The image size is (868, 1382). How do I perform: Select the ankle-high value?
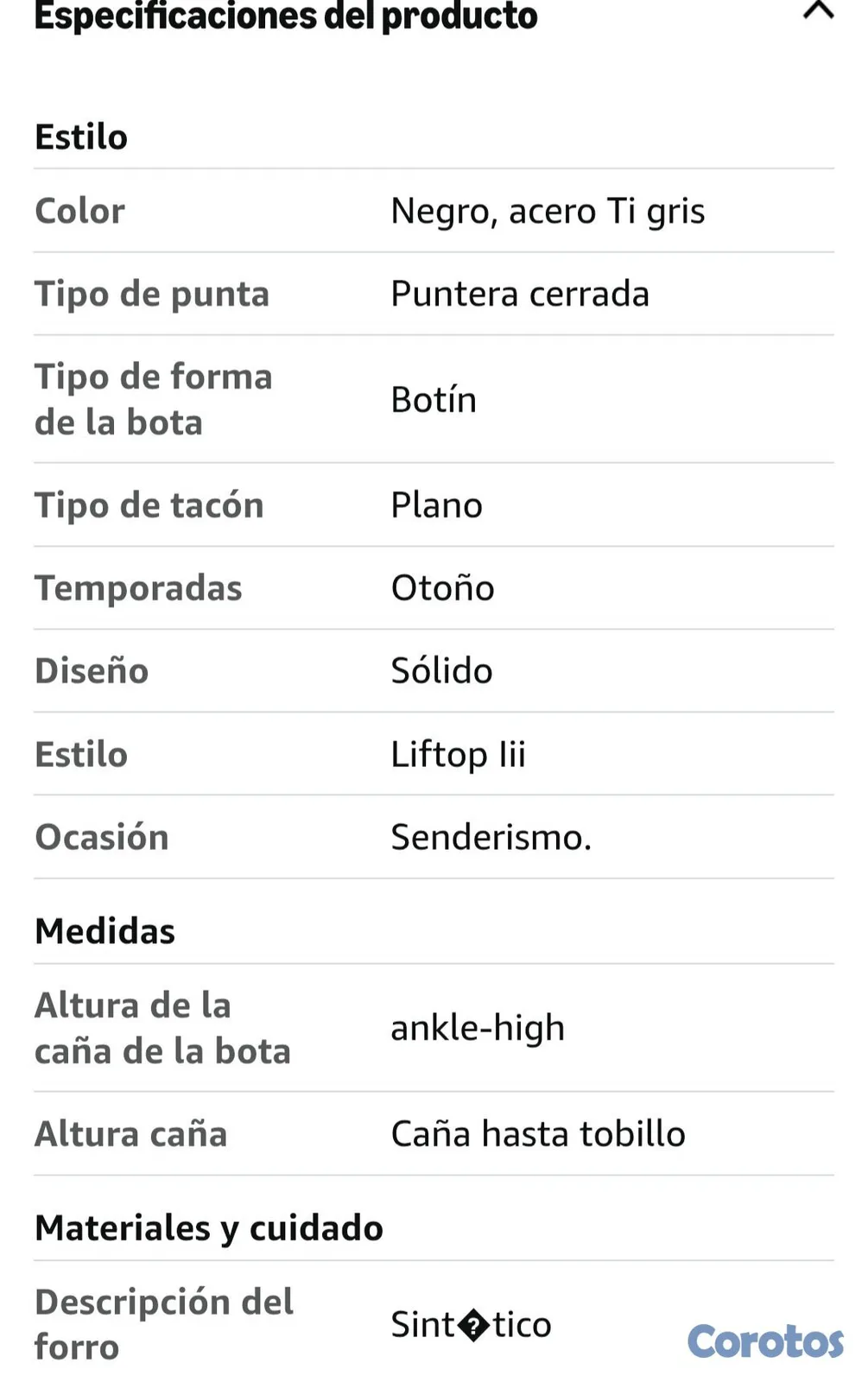(478, 1029)
